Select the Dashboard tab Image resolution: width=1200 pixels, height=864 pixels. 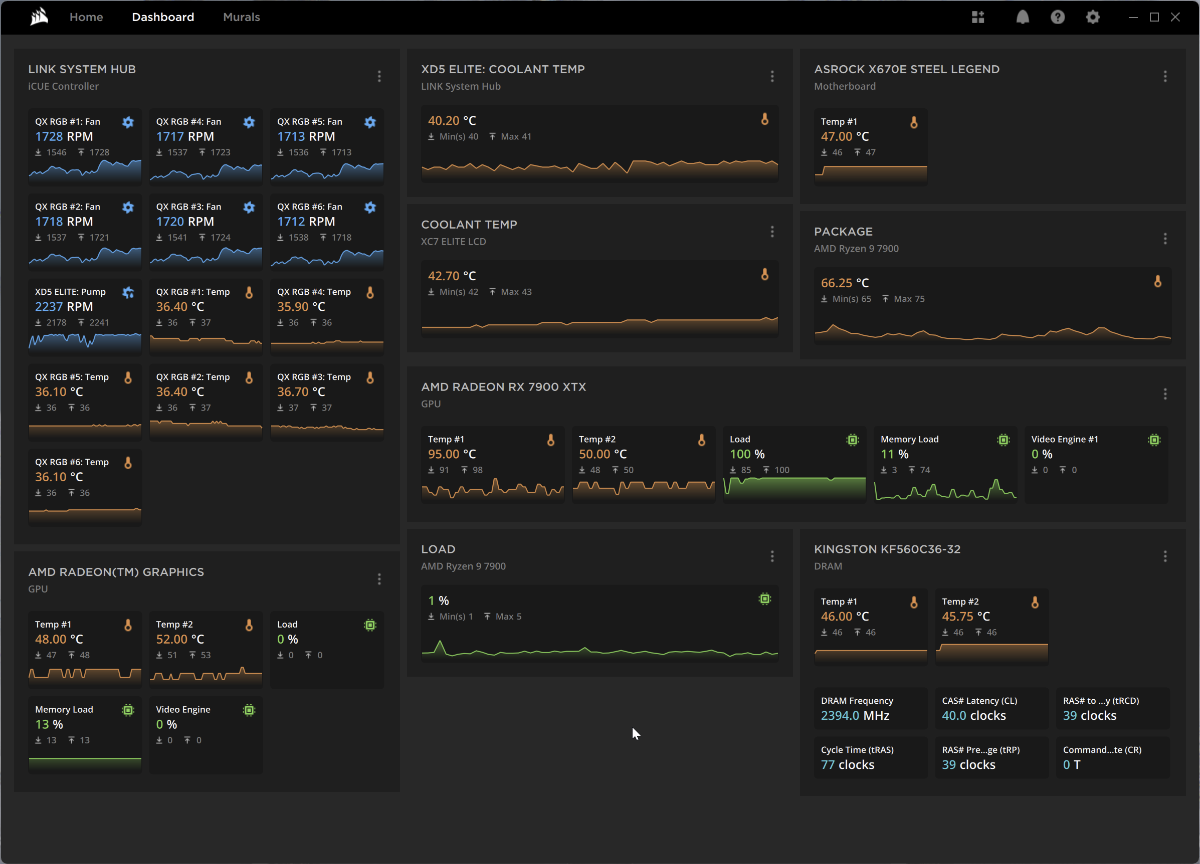tap(163, 17)
